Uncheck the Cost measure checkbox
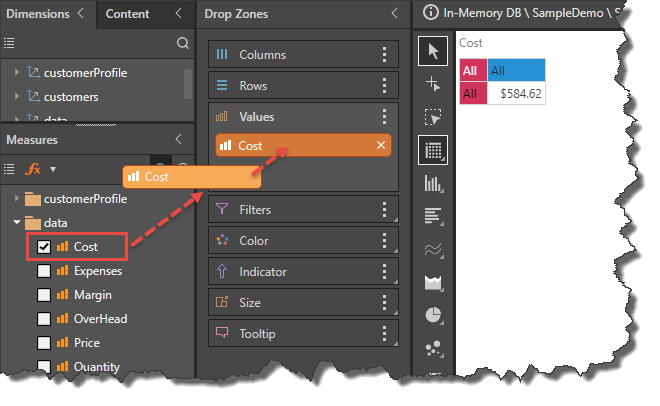660x406 pixels. tap(44, 246)
